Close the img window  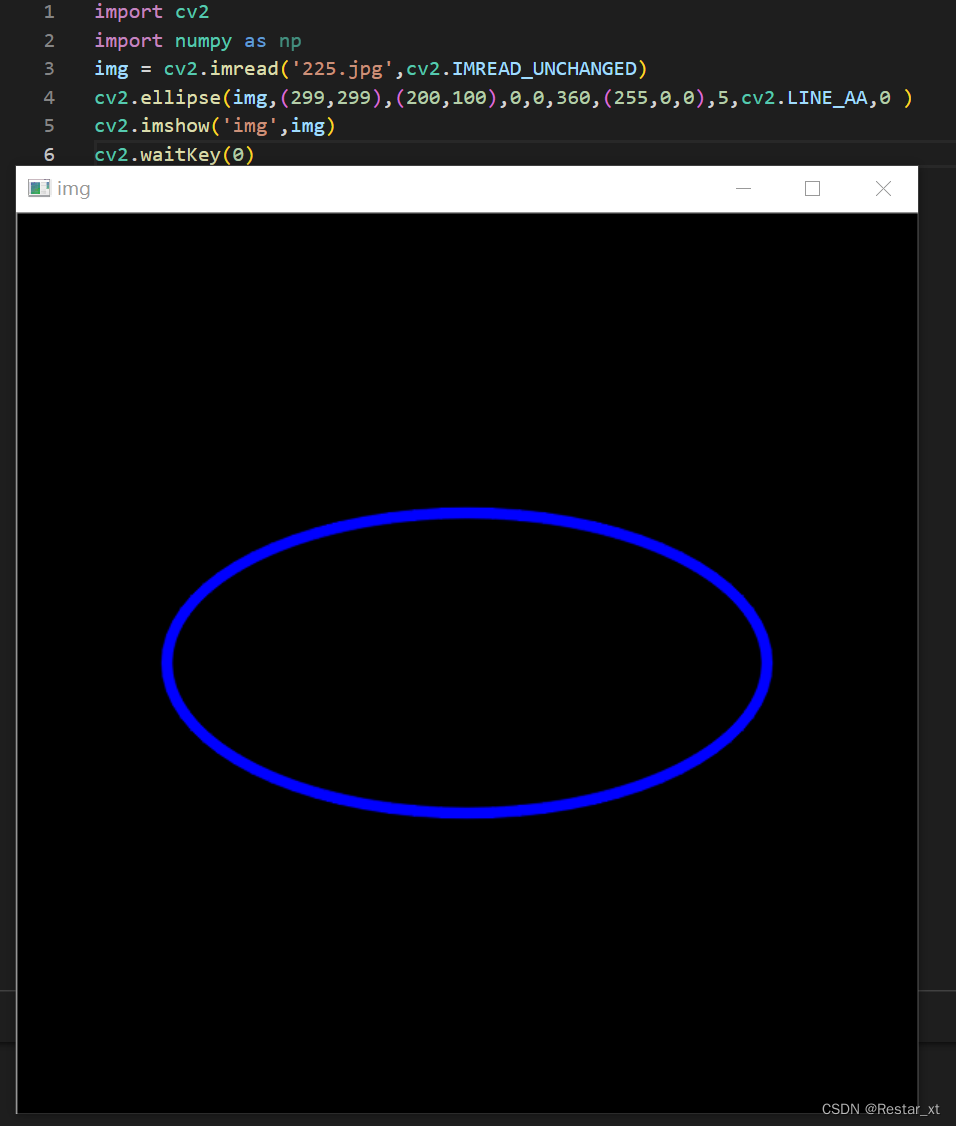point(883,189)
